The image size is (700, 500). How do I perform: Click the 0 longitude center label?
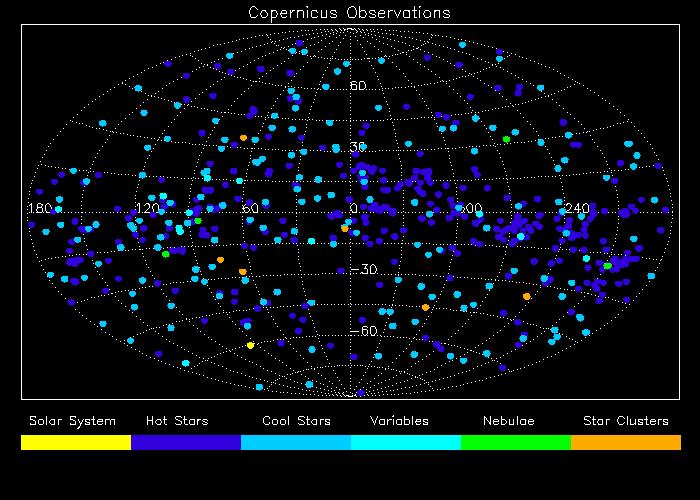pos(354,208)
